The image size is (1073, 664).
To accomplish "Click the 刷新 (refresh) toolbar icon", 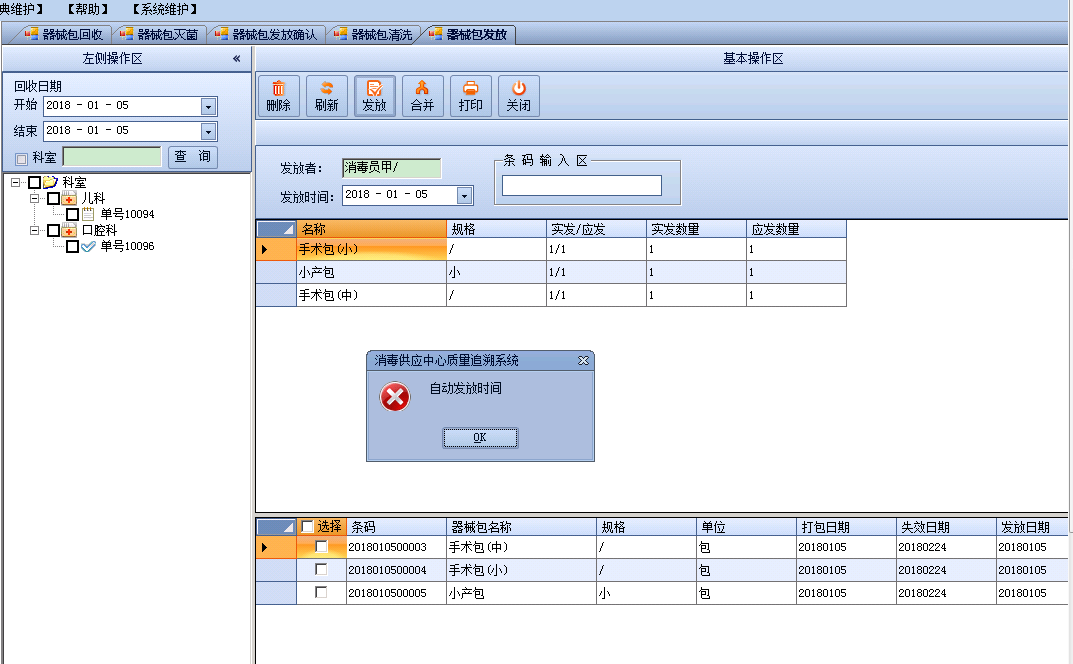I will (326, 88).
